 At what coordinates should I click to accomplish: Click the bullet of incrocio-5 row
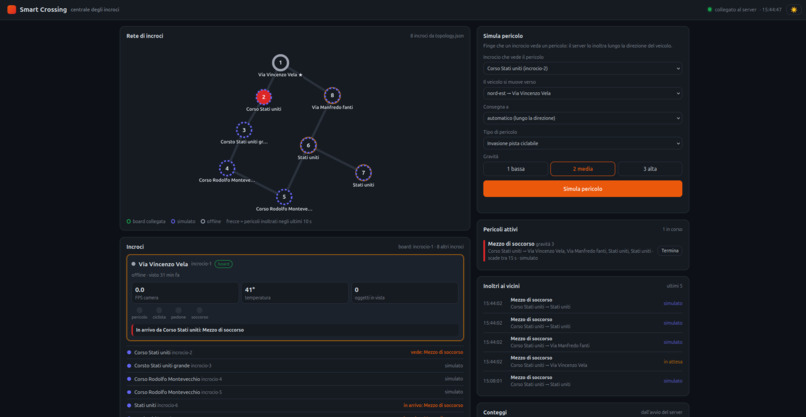click(129, 392)
